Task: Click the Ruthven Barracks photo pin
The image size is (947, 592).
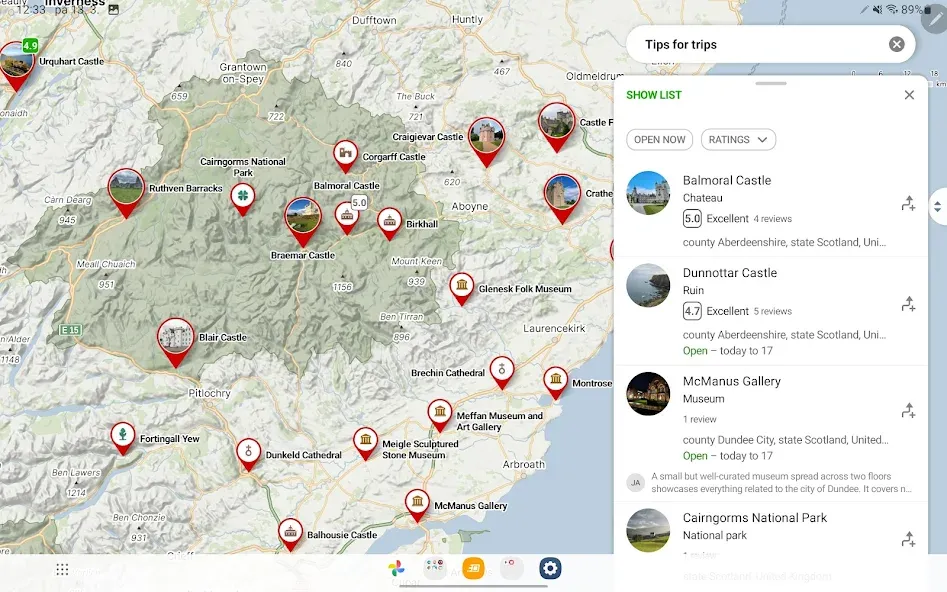Action: [x=126, y=190]
